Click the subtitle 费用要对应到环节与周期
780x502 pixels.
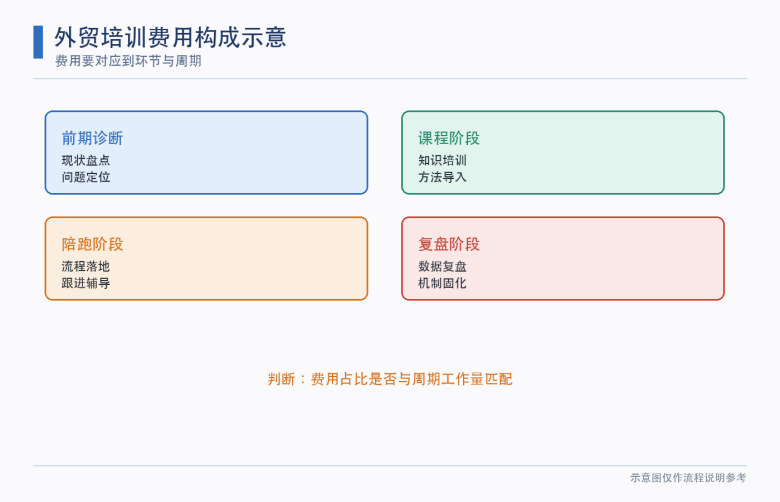[x=128, y=61]
